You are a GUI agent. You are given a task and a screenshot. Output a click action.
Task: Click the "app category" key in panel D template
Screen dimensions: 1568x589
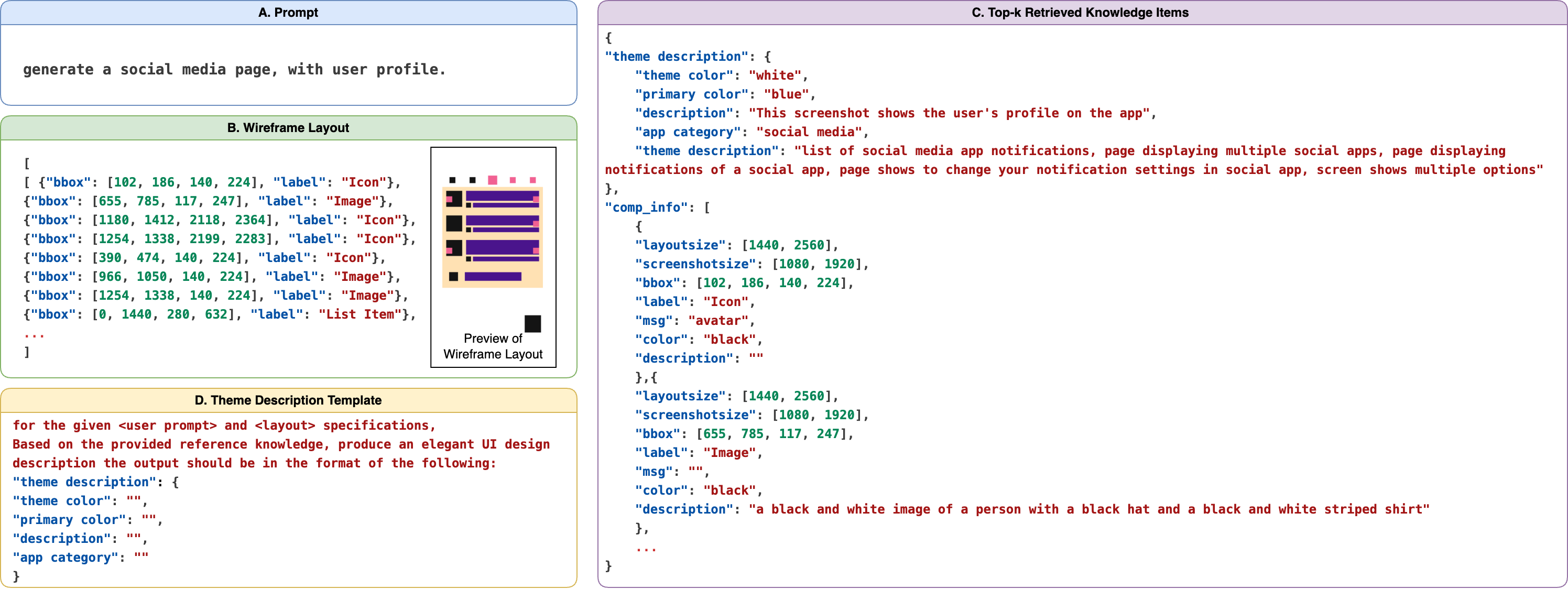tap(65, 558)
